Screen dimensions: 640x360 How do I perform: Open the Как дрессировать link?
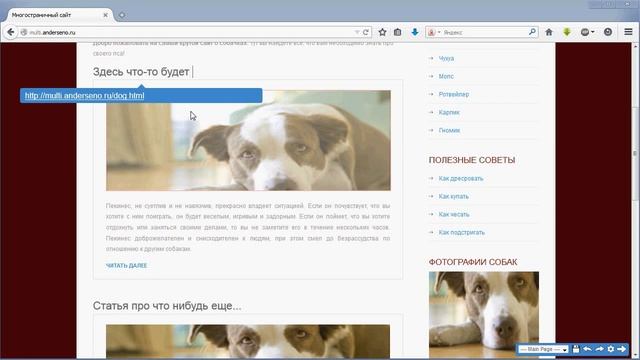pos(461,178)
